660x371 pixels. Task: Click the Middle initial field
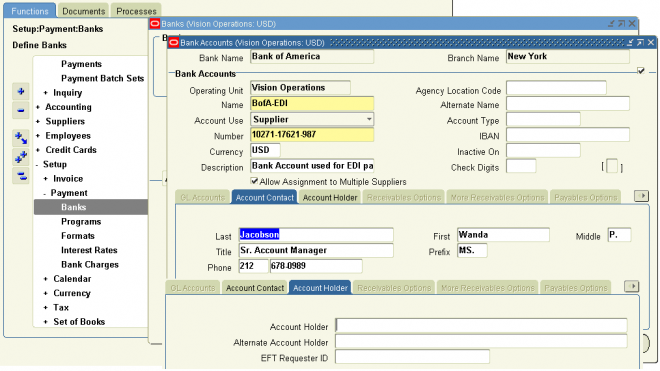[620, 235]
